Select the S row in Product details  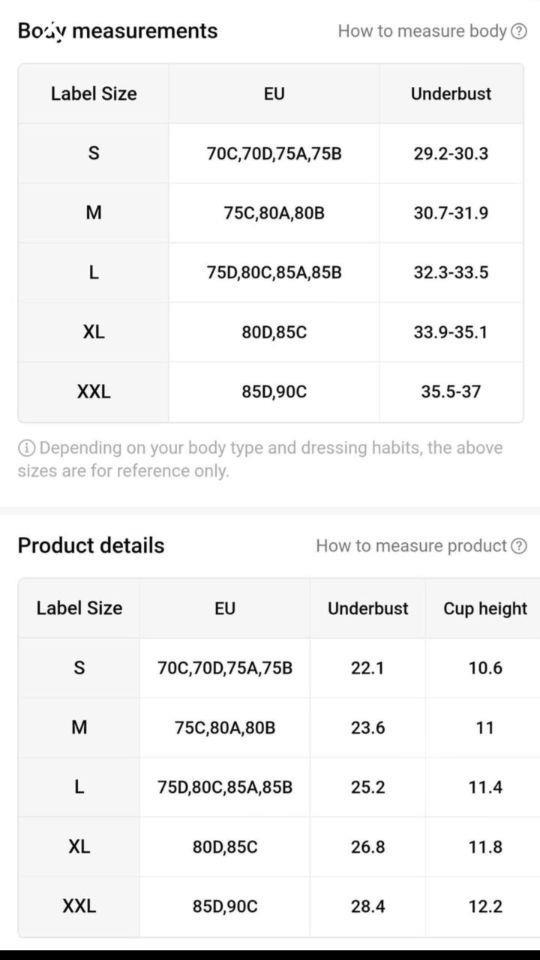tap(279, 668)
